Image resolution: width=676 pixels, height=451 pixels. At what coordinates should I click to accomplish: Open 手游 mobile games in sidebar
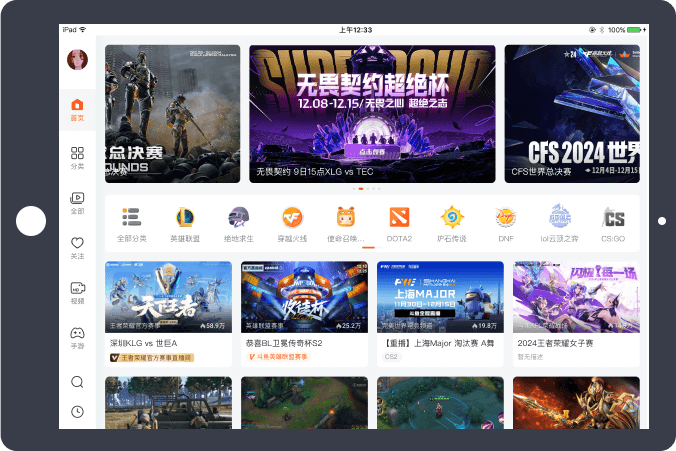point(77,337)
